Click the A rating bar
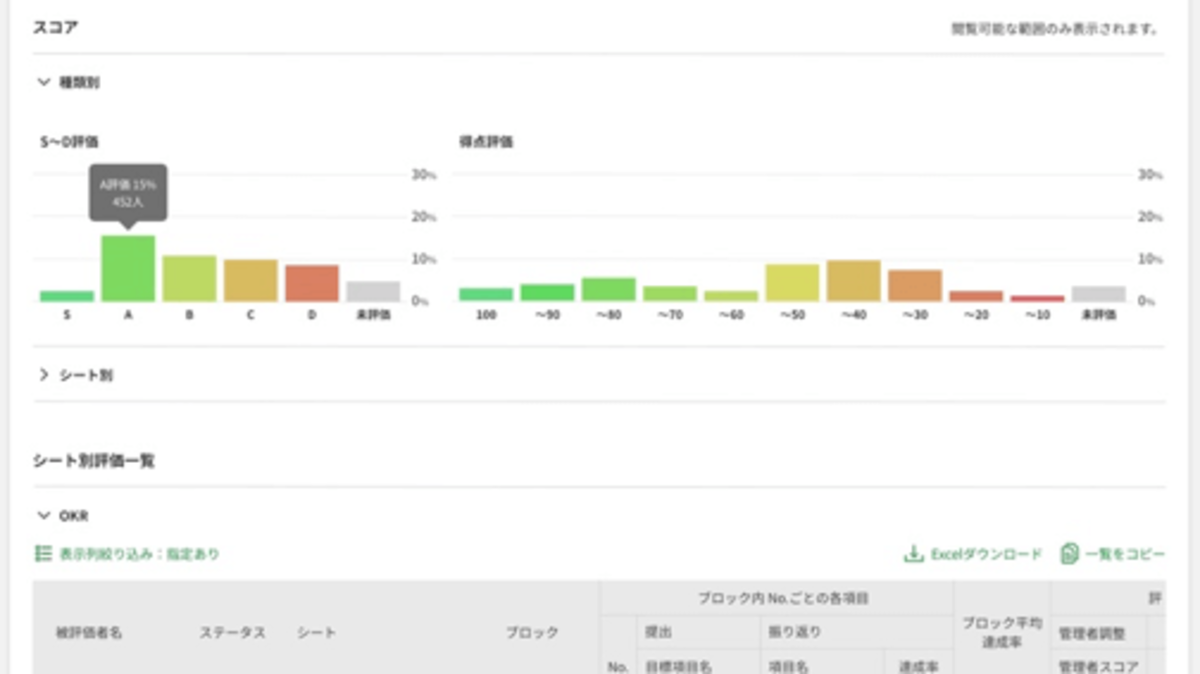 point(128,268)
